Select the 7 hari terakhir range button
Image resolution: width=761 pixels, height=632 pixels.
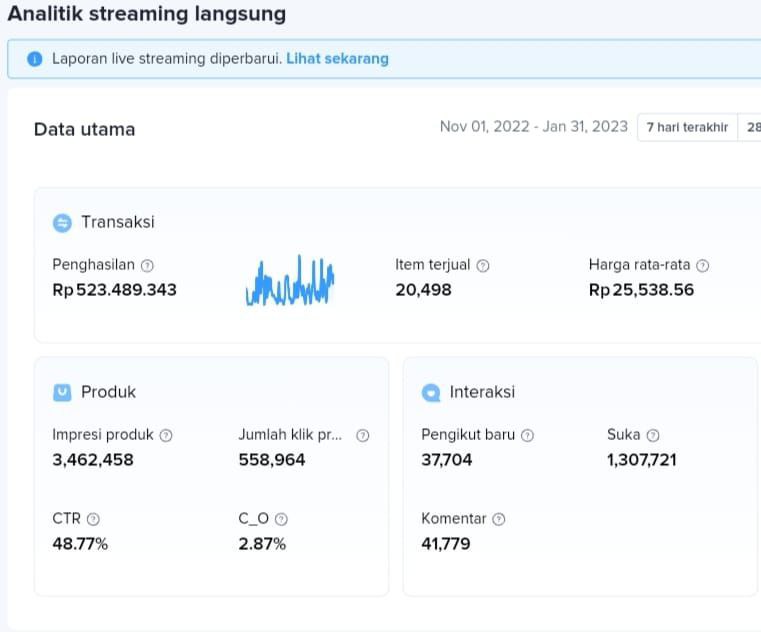(x=687, y=127)
